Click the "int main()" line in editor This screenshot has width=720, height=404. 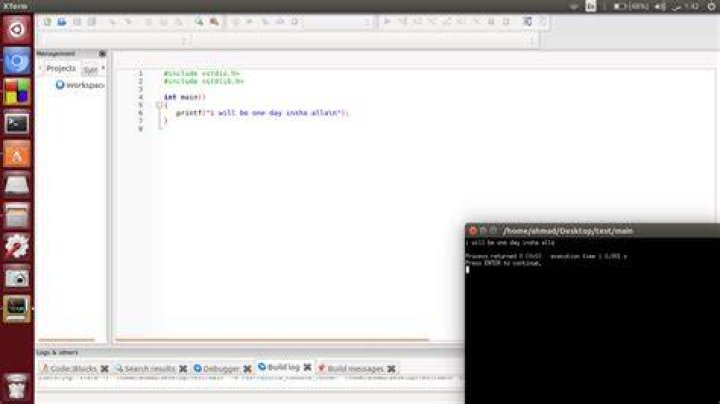pos(185,97)
